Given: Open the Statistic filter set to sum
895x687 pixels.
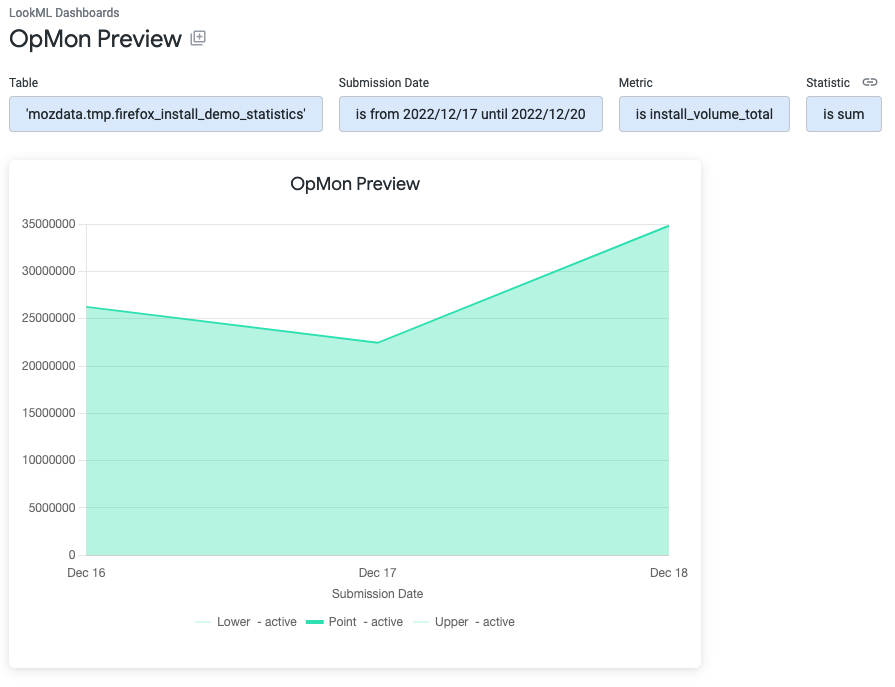Looking at the screenshot, I should click(843, 114).
